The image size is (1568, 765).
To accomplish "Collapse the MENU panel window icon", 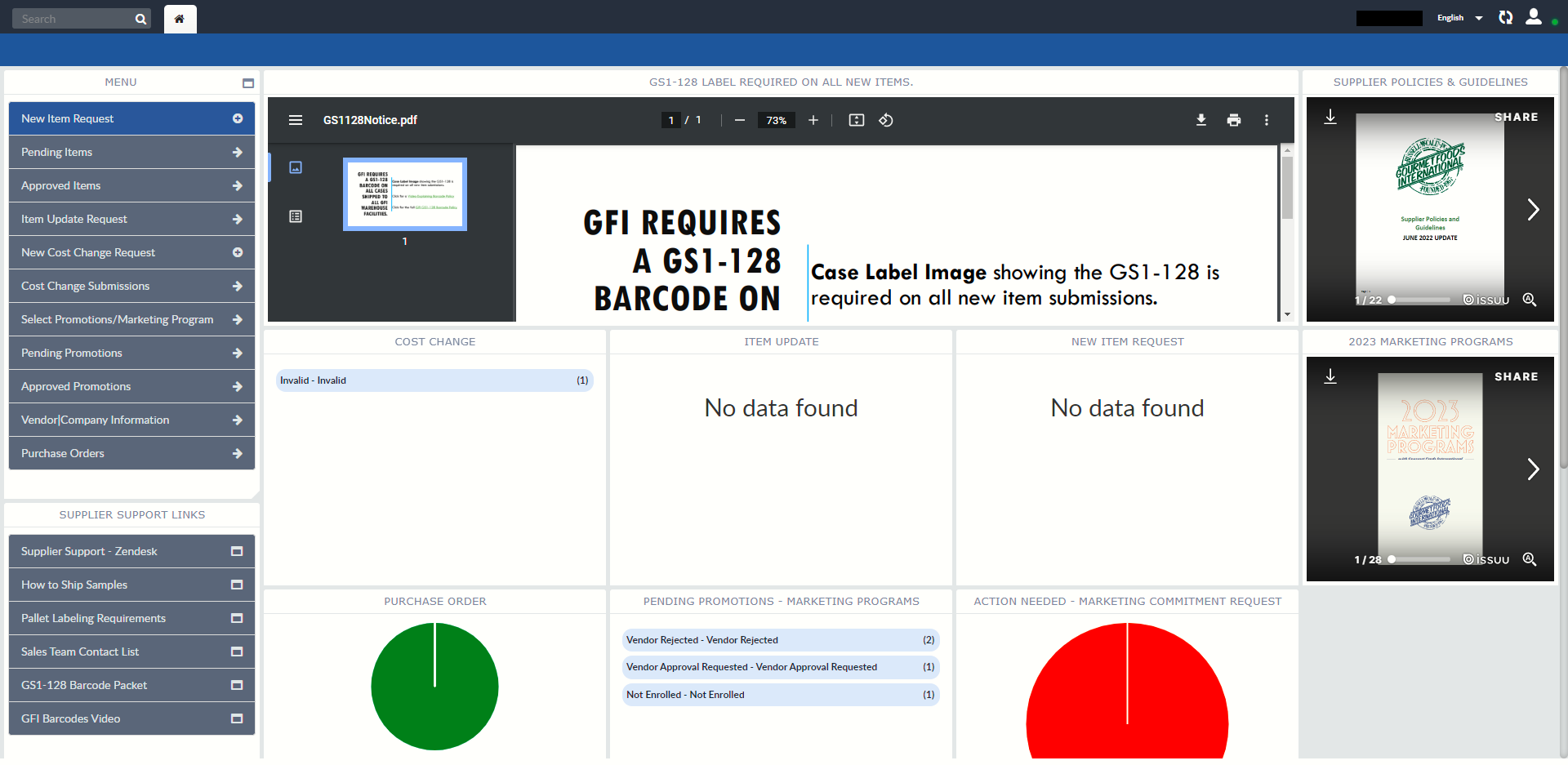I will (x=248, y=83).
